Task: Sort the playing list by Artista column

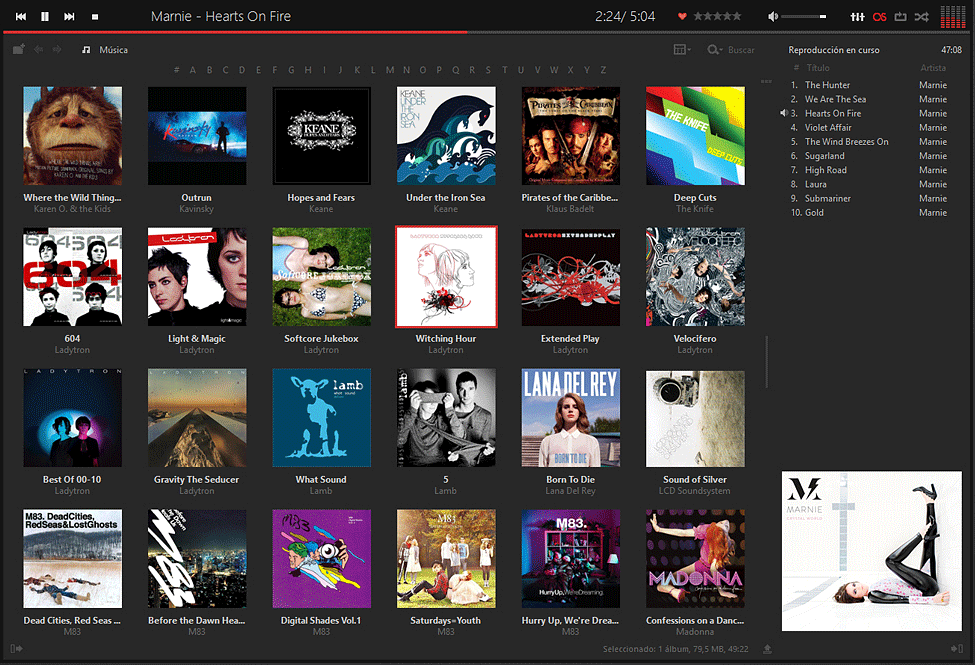Action: tap(932, 68)
